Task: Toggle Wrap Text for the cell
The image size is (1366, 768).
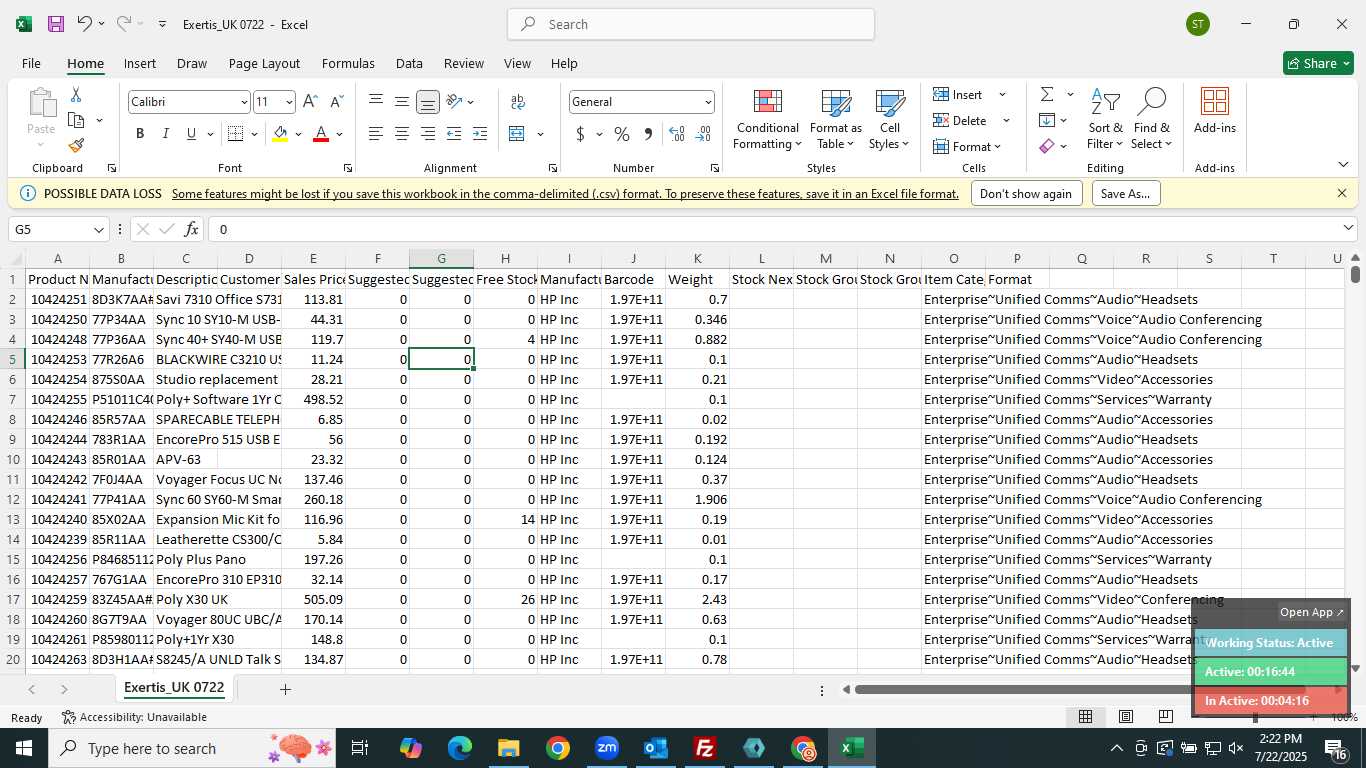Action: (x=518, y=101)
